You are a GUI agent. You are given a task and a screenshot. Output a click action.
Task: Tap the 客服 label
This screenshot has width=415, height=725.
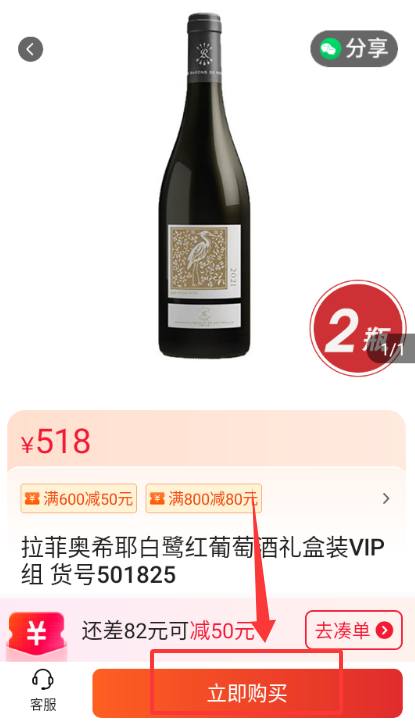click(x=43, y=705)
